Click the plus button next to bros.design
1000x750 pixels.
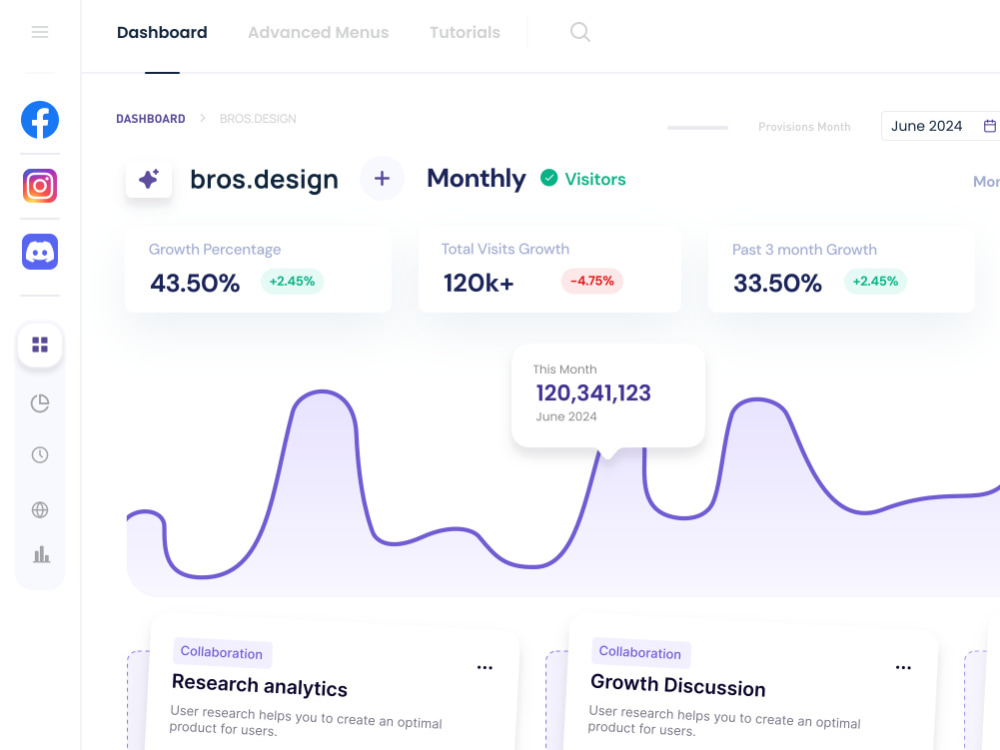pyautogui.click(x=381, y=179)
